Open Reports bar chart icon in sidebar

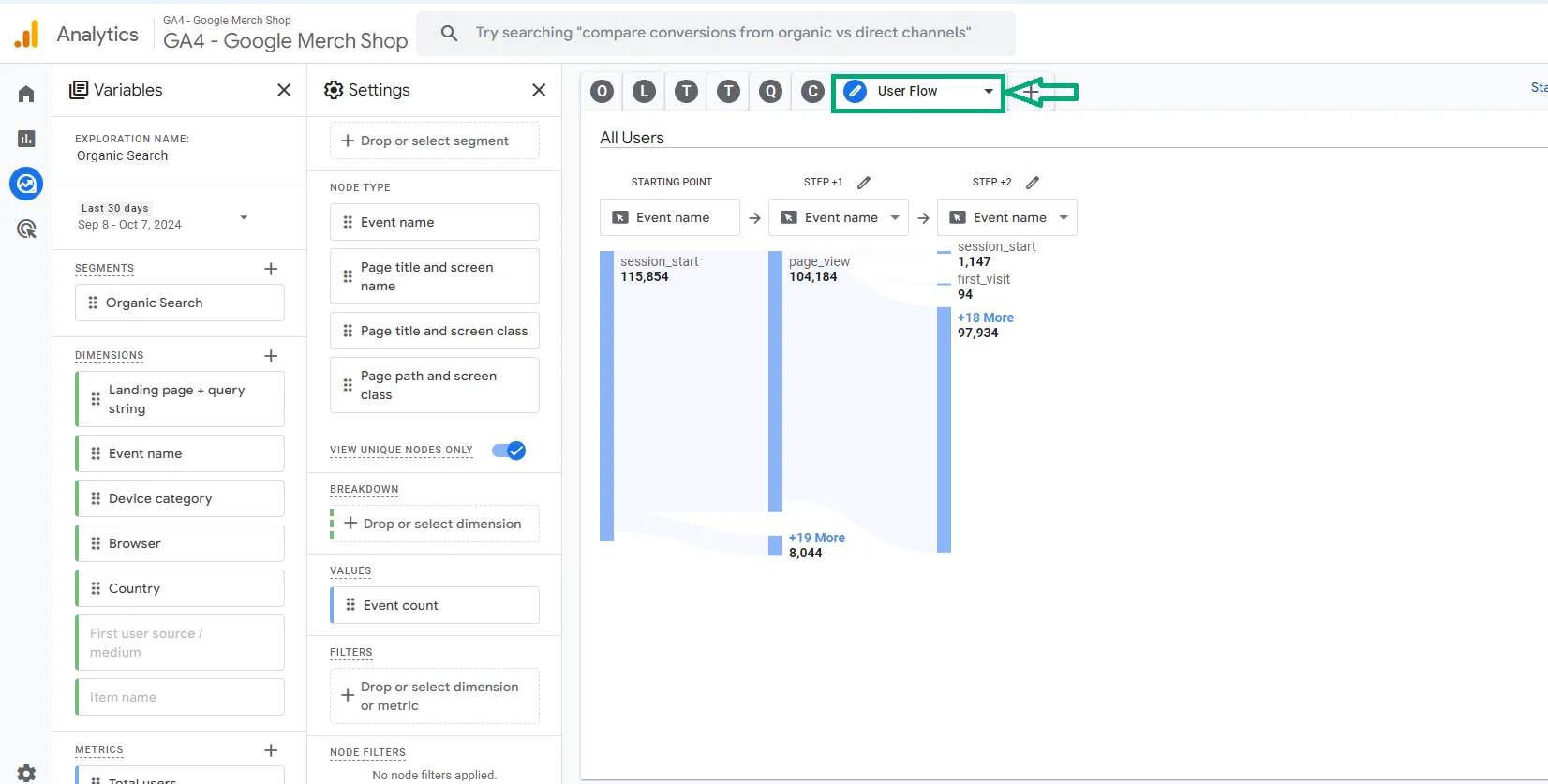(26, 139)
